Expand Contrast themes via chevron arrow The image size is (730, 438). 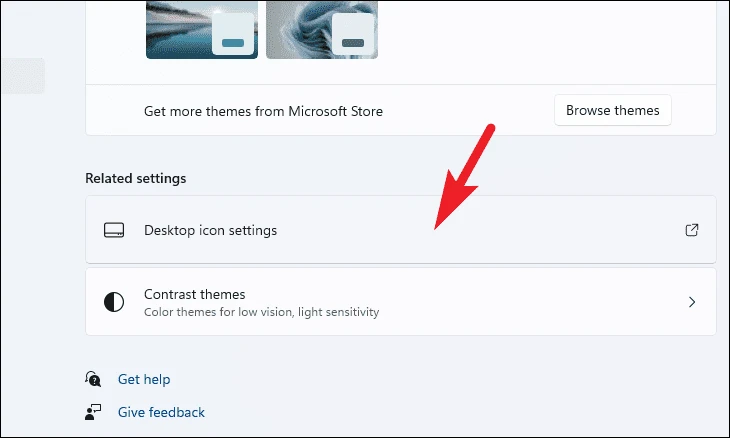click(x=692, y=302)
